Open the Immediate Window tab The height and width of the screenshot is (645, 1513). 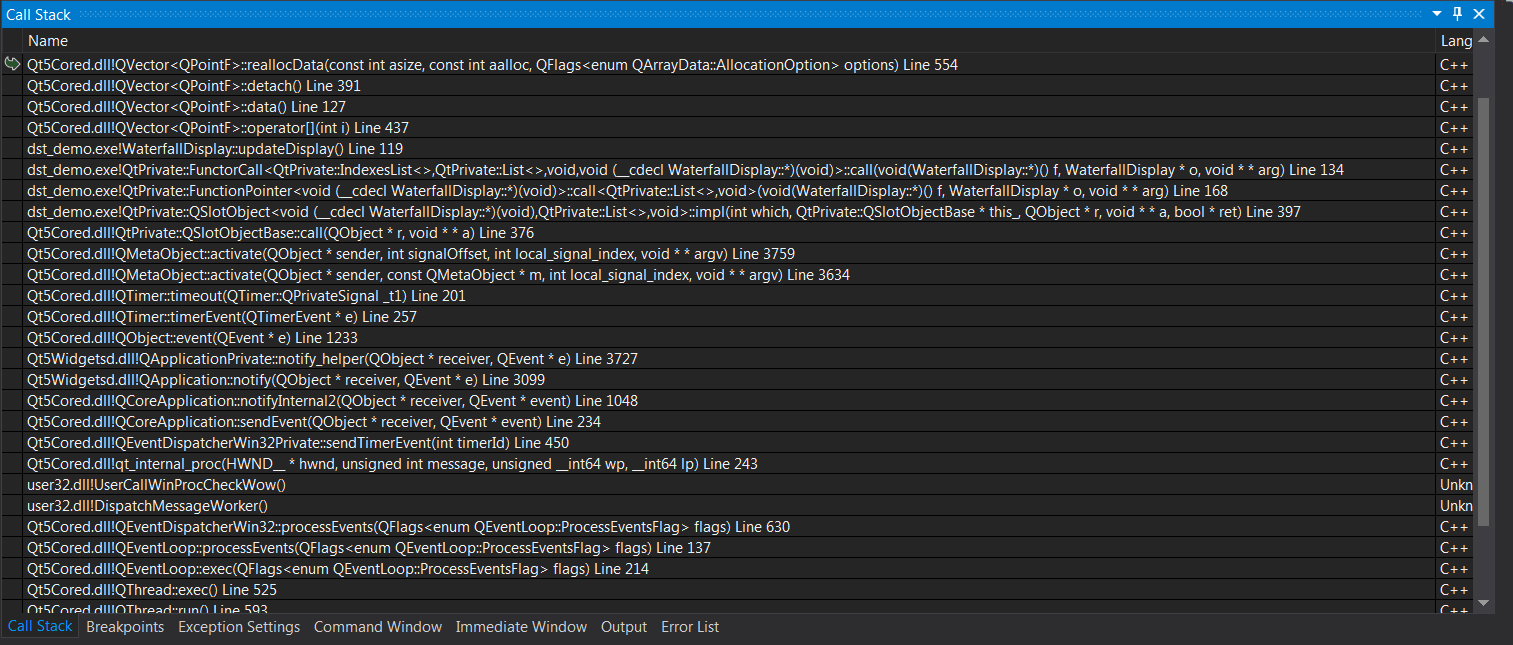(x=521, y=627)
